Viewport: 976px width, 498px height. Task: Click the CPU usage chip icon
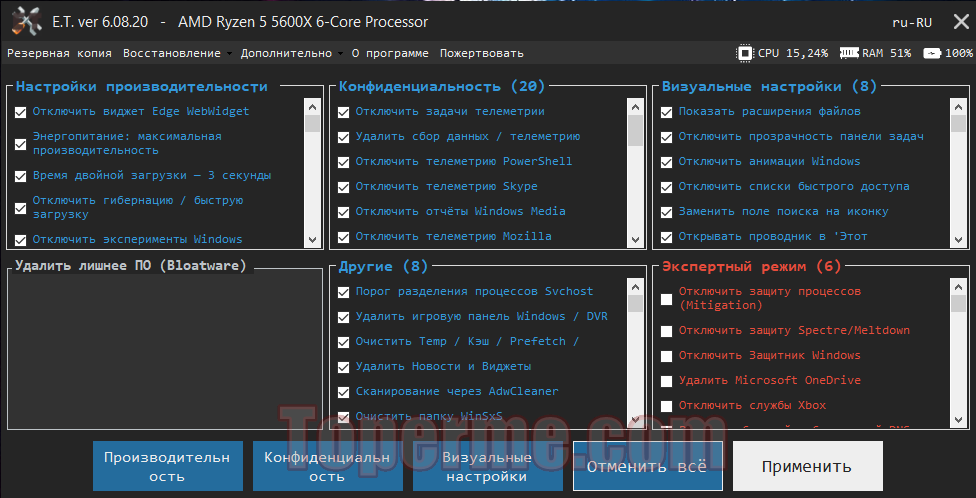[x=745, y=53]
